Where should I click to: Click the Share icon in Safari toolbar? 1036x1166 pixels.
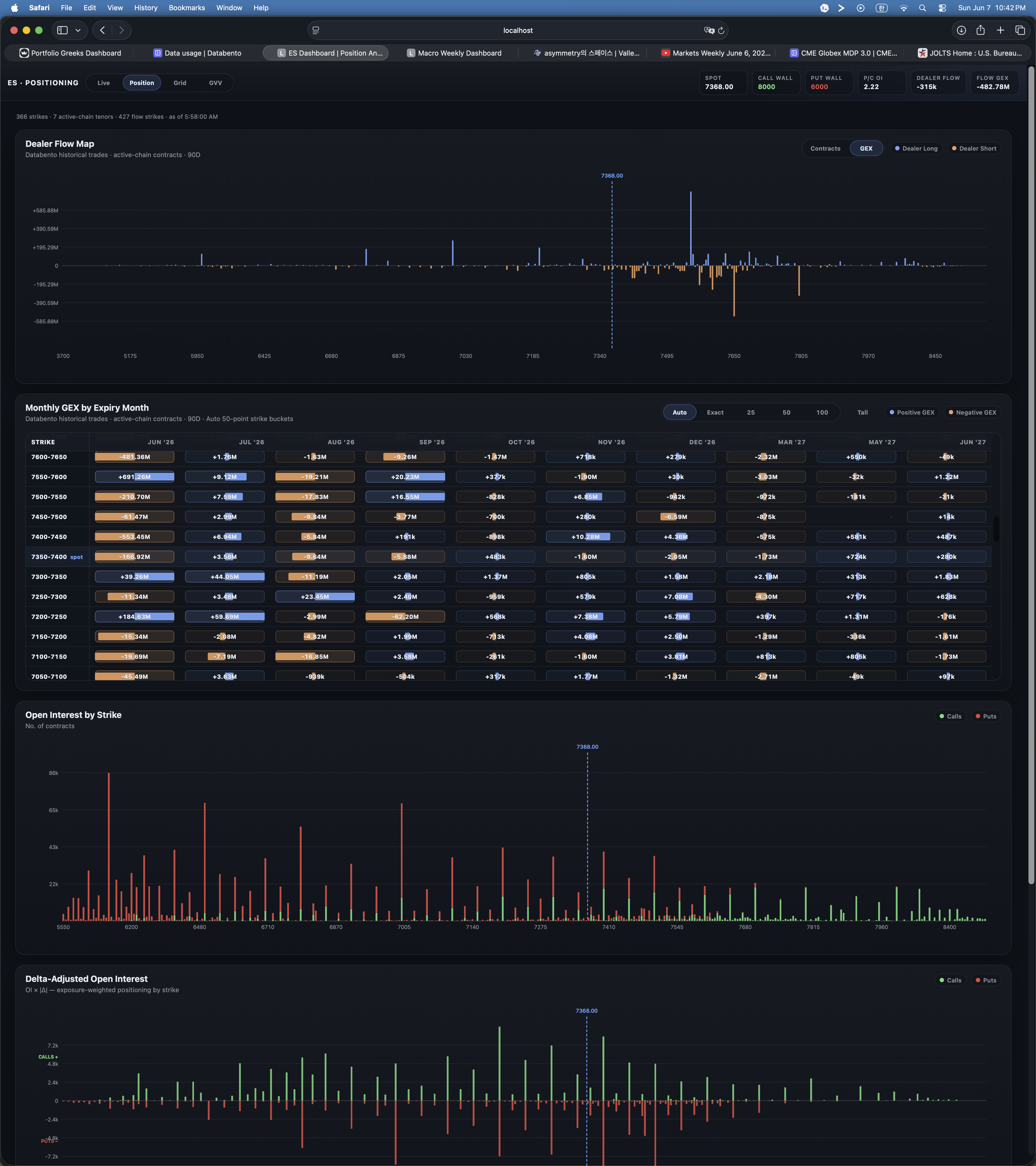tap(981, 30)
